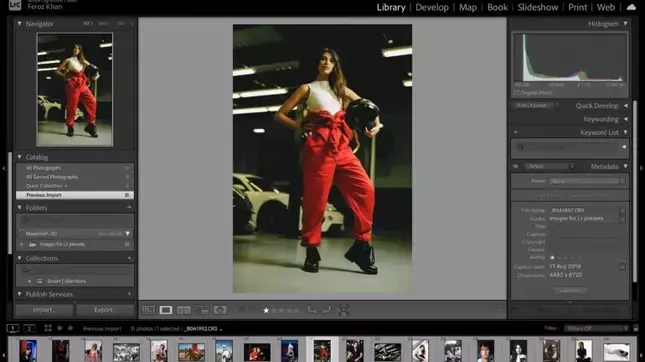Add keyword using plus next to Keyword List
Viewport: 645px width, 362px height.
coord(516,132)
